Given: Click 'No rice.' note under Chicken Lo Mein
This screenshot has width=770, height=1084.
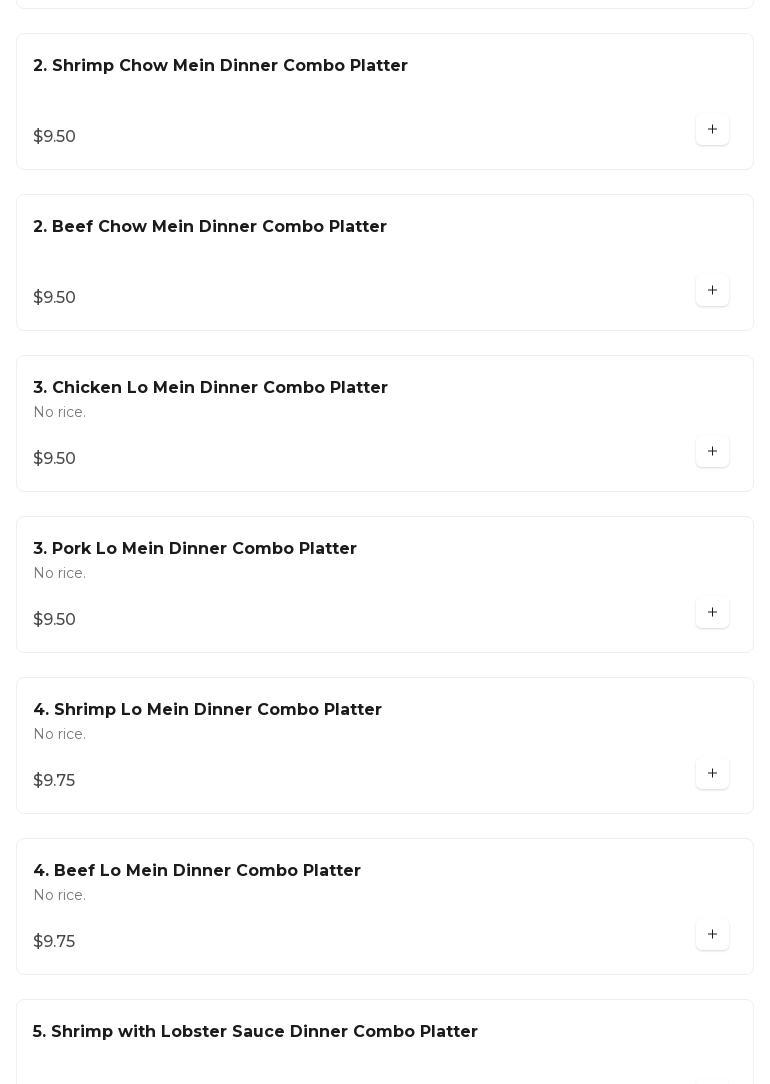Looking at the screenshot, I should [60, 413].
